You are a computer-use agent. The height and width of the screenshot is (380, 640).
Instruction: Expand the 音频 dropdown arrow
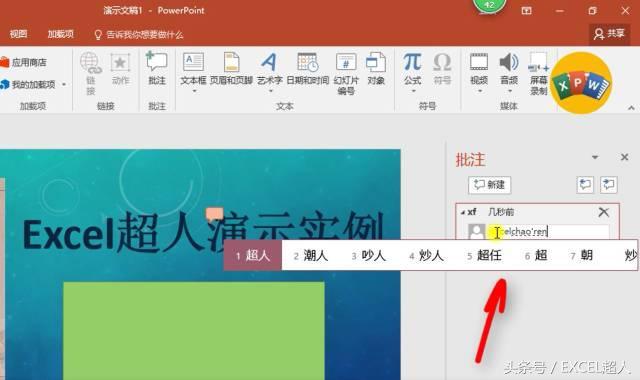click(509, 91)
